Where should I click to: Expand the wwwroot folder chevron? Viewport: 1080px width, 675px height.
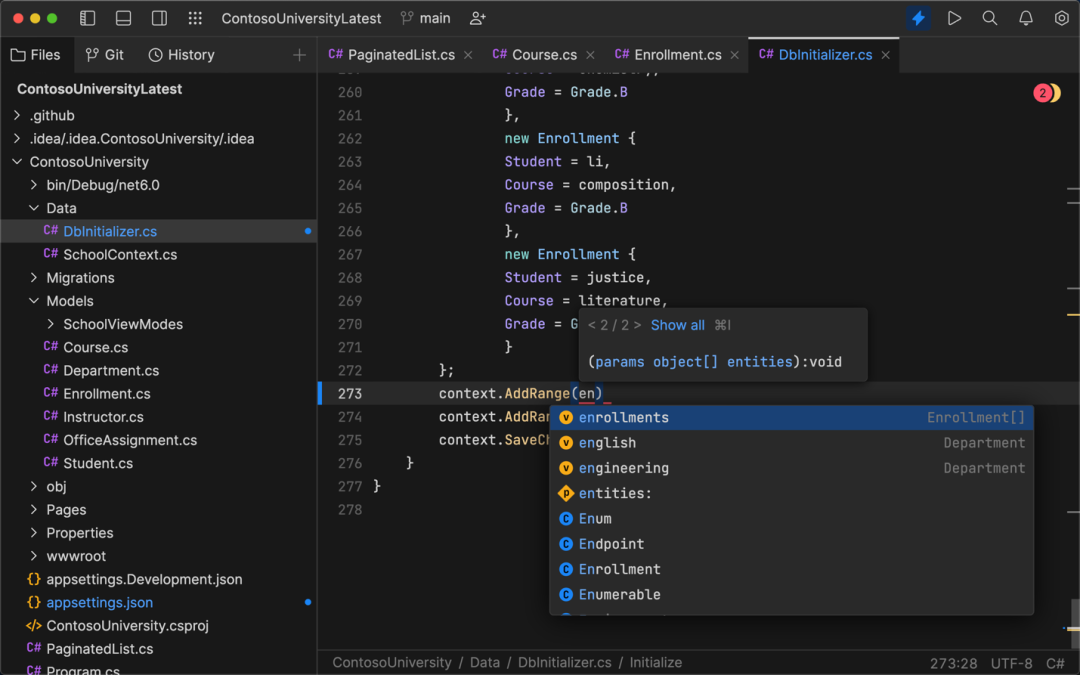point(34,556)
